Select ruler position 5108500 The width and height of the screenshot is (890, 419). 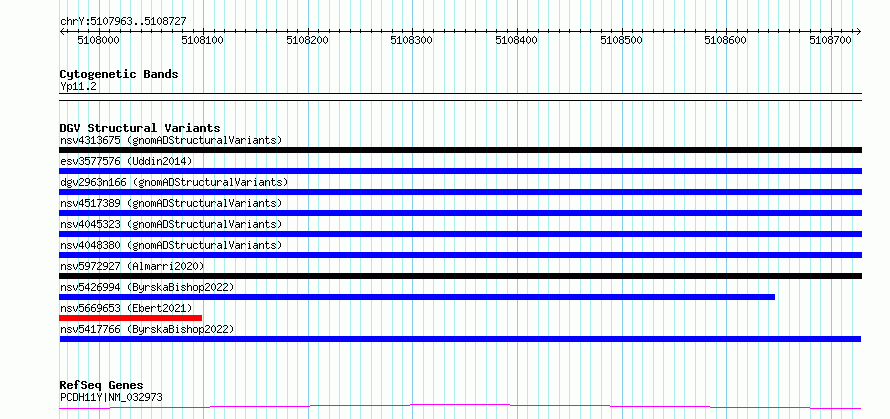click(621, 40)
